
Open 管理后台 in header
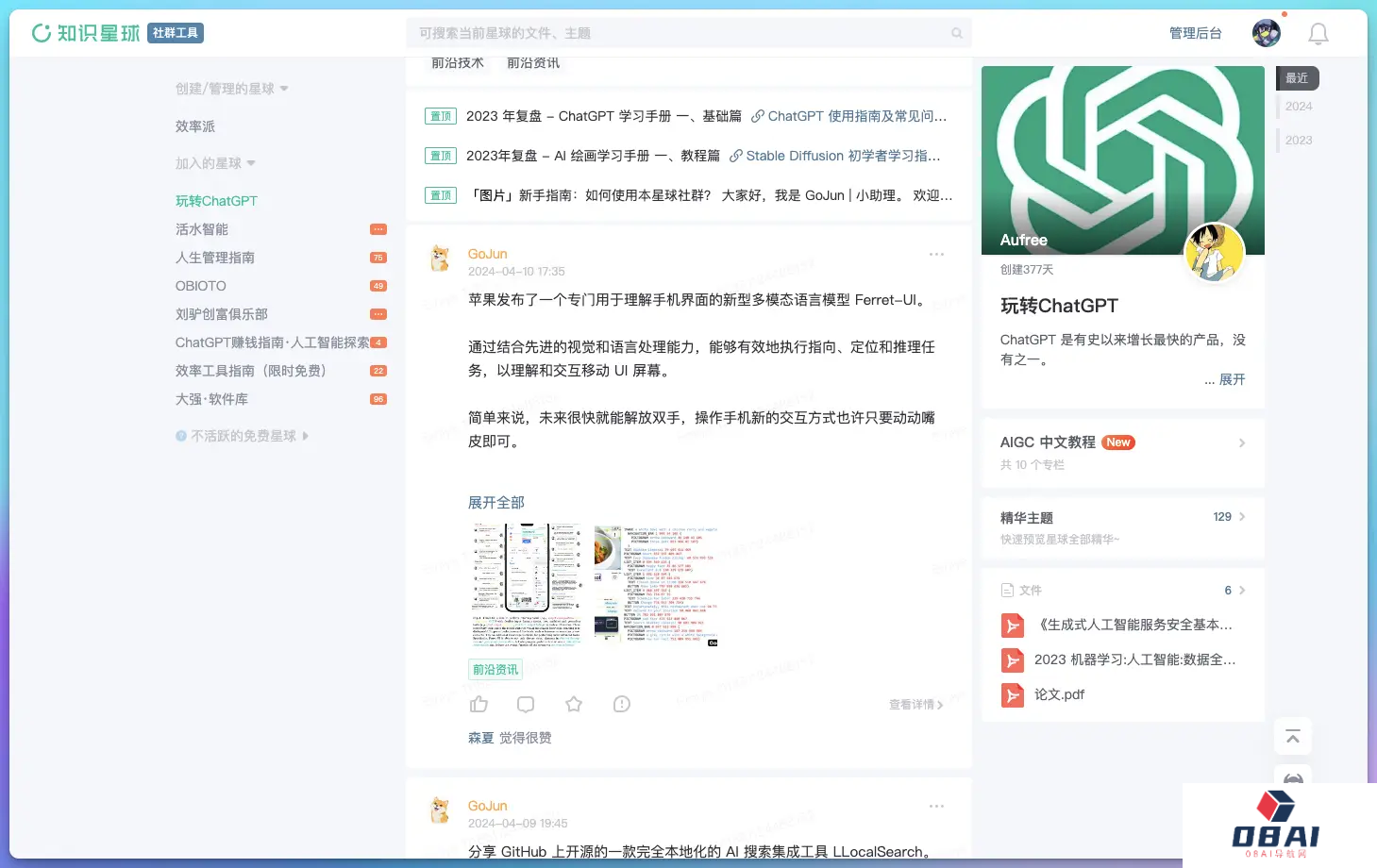1195,33
